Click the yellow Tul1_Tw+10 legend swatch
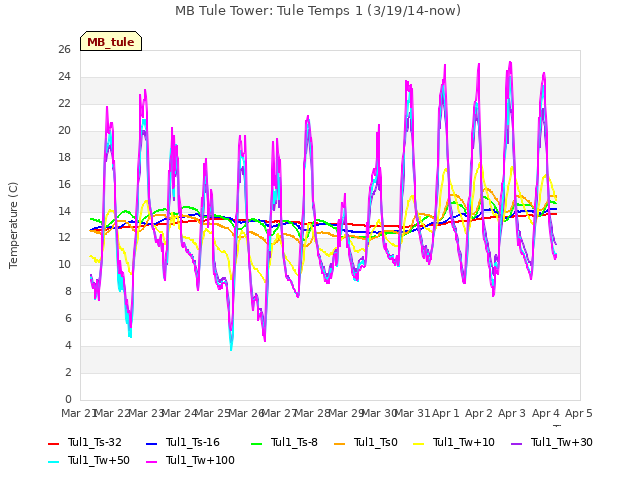This screenshot has height=480, width=640. pos(419,443)
